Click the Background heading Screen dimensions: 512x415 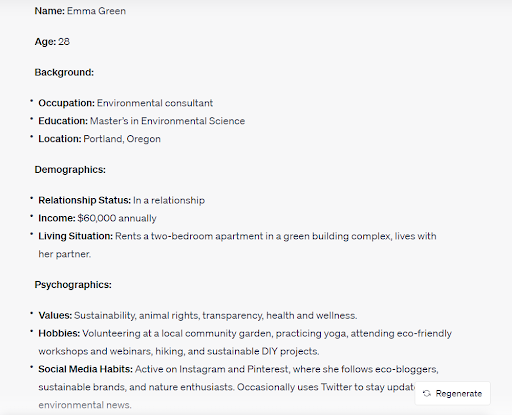point(64,72)
